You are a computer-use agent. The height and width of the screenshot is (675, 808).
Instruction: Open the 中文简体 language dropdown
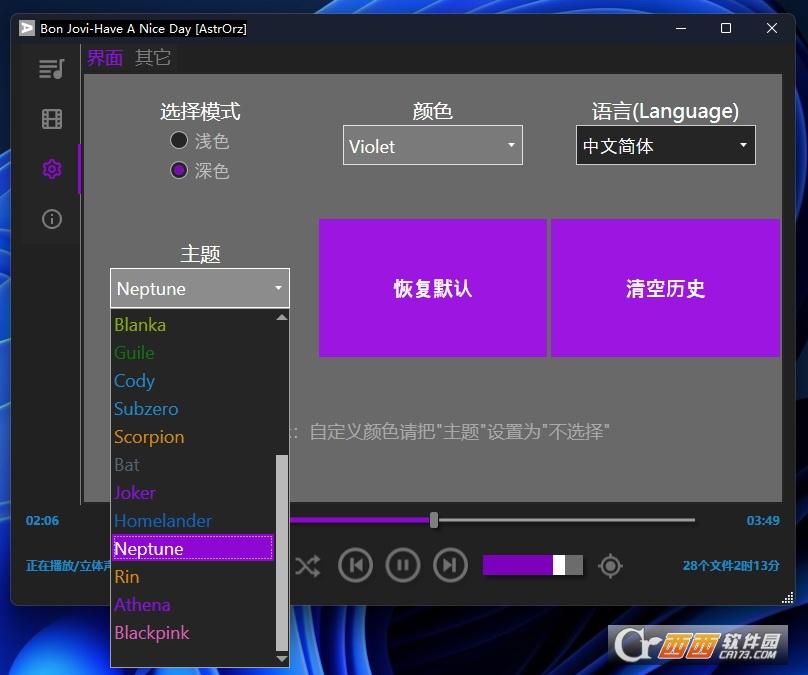[666, 145]
